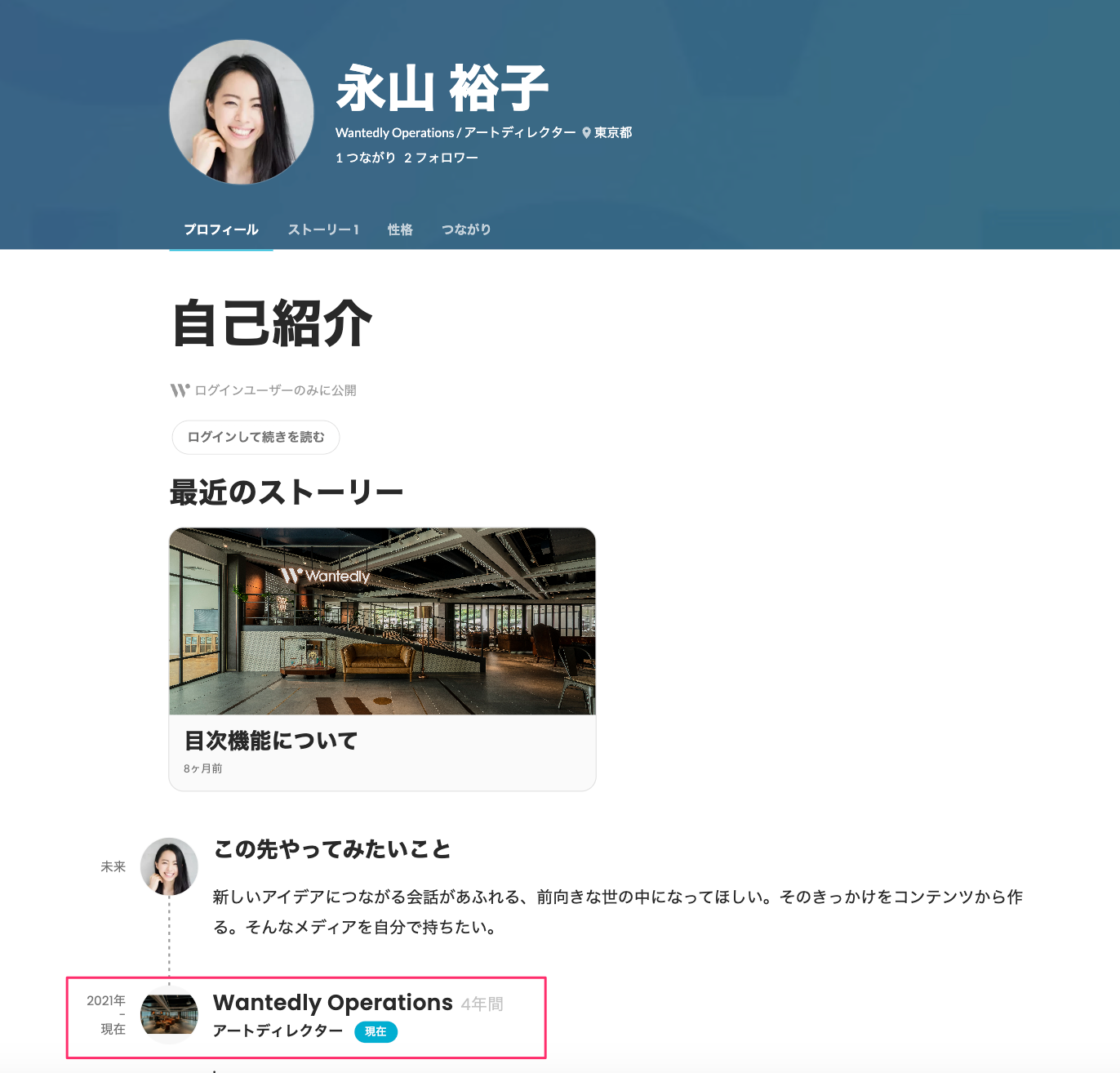Click the 2 フォロワー count
Viewport: 1120px width, 1073px height.
(x=441, y=158)
